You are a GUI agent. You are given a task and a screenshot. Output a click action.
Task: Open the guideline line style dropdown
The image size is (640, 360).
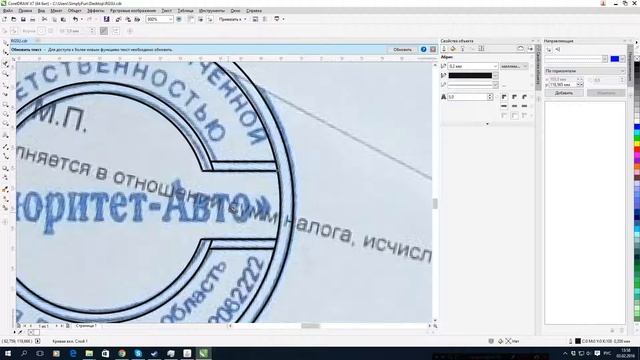604,59
